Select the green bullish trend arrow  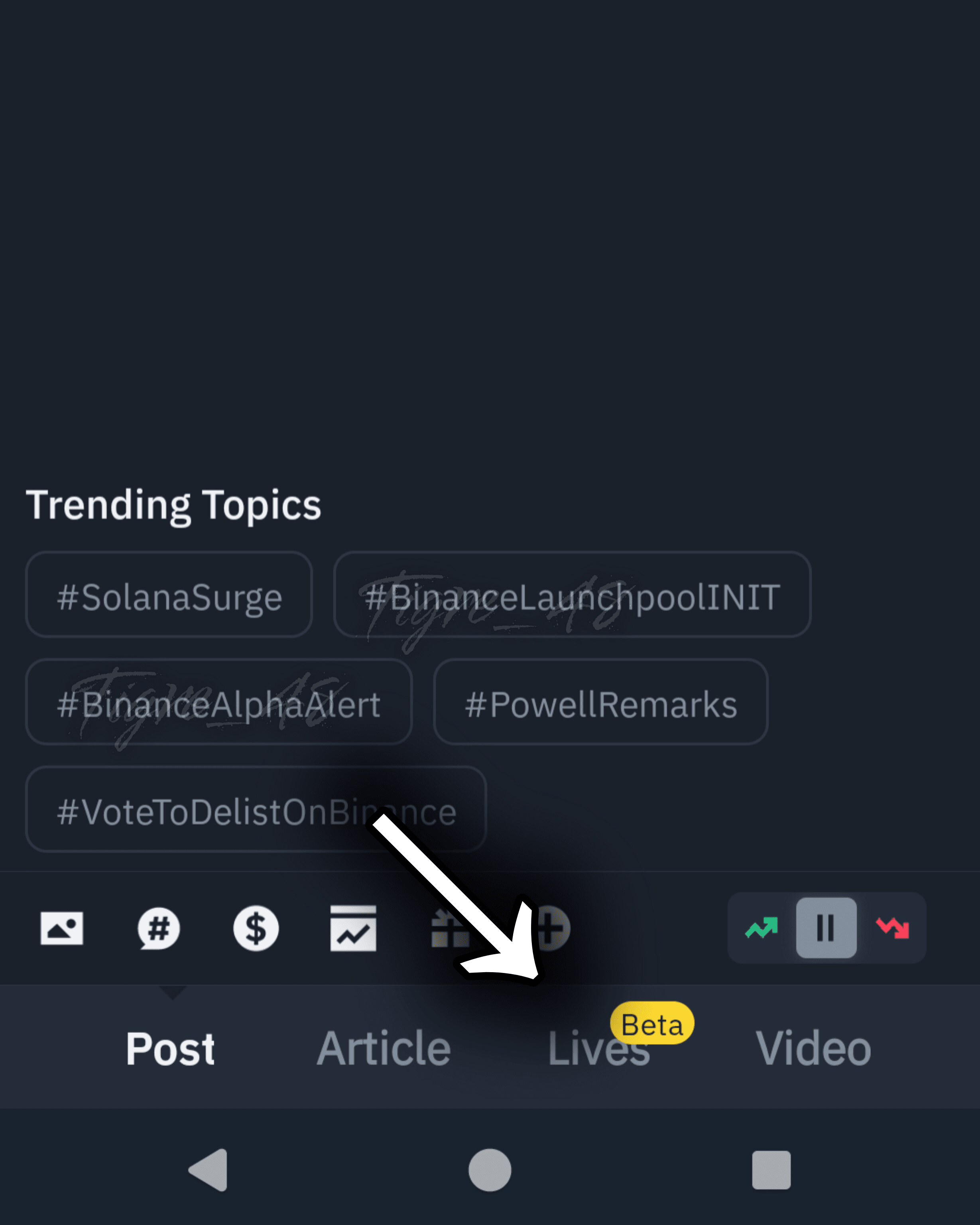761,928
